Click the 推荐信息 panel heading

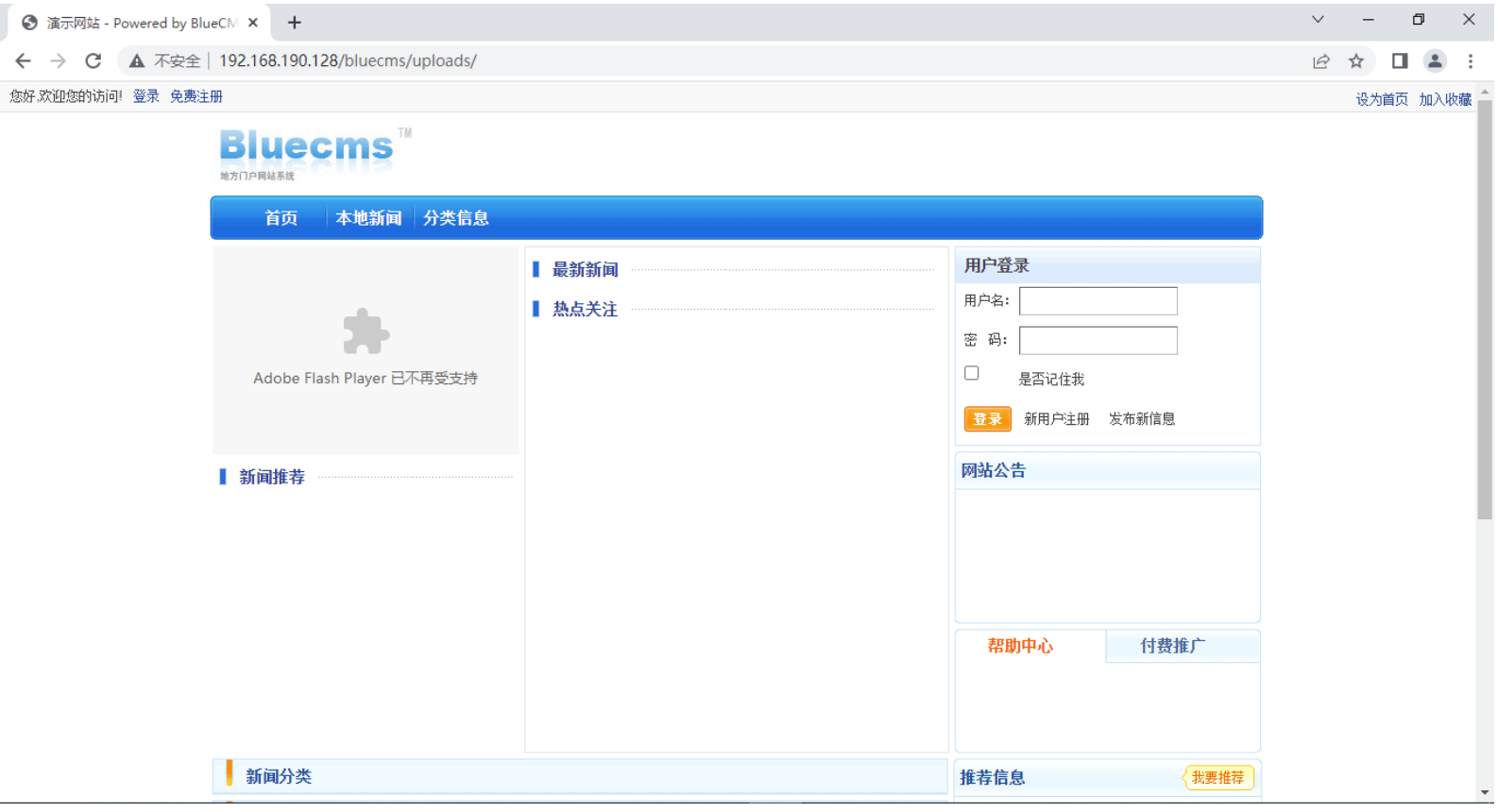(993, 778)
